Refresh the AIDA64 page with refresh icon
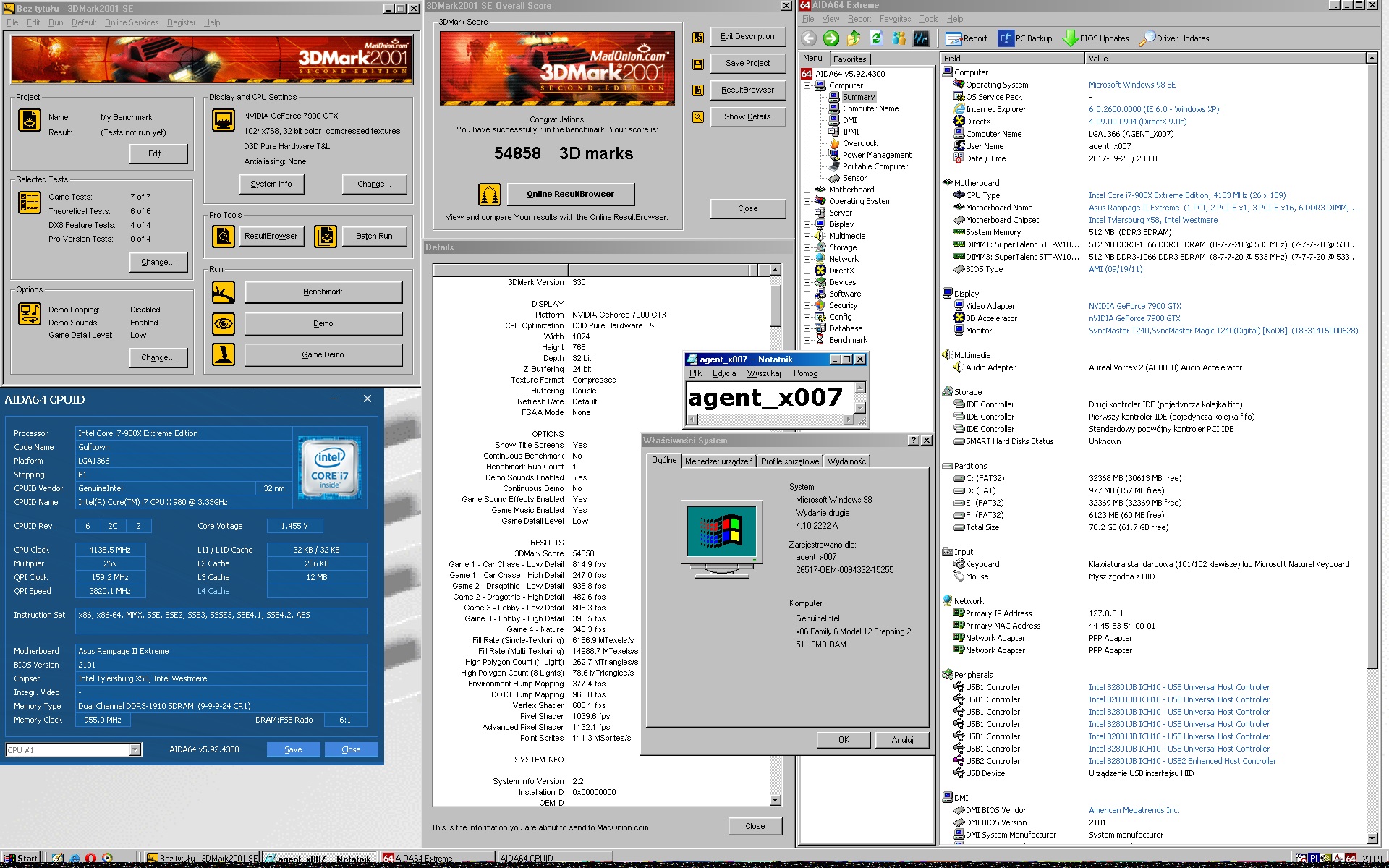Viewport: 1389px width, 868px height. pos(876,38)
